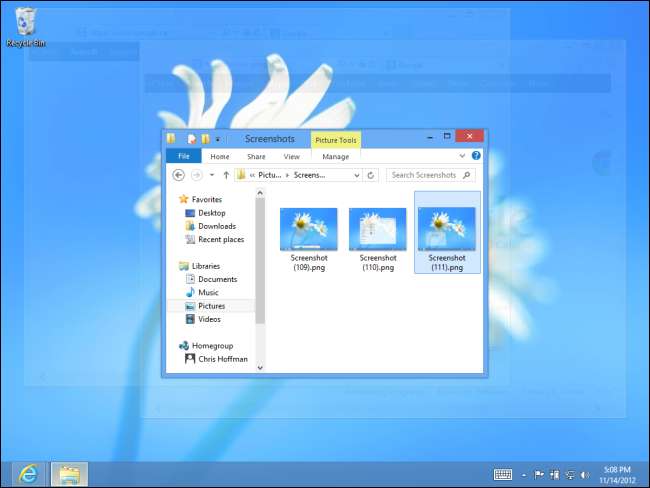The image size is (650, 488).
Task: Select Downloads in Favorites
Action: click(216, 226)
